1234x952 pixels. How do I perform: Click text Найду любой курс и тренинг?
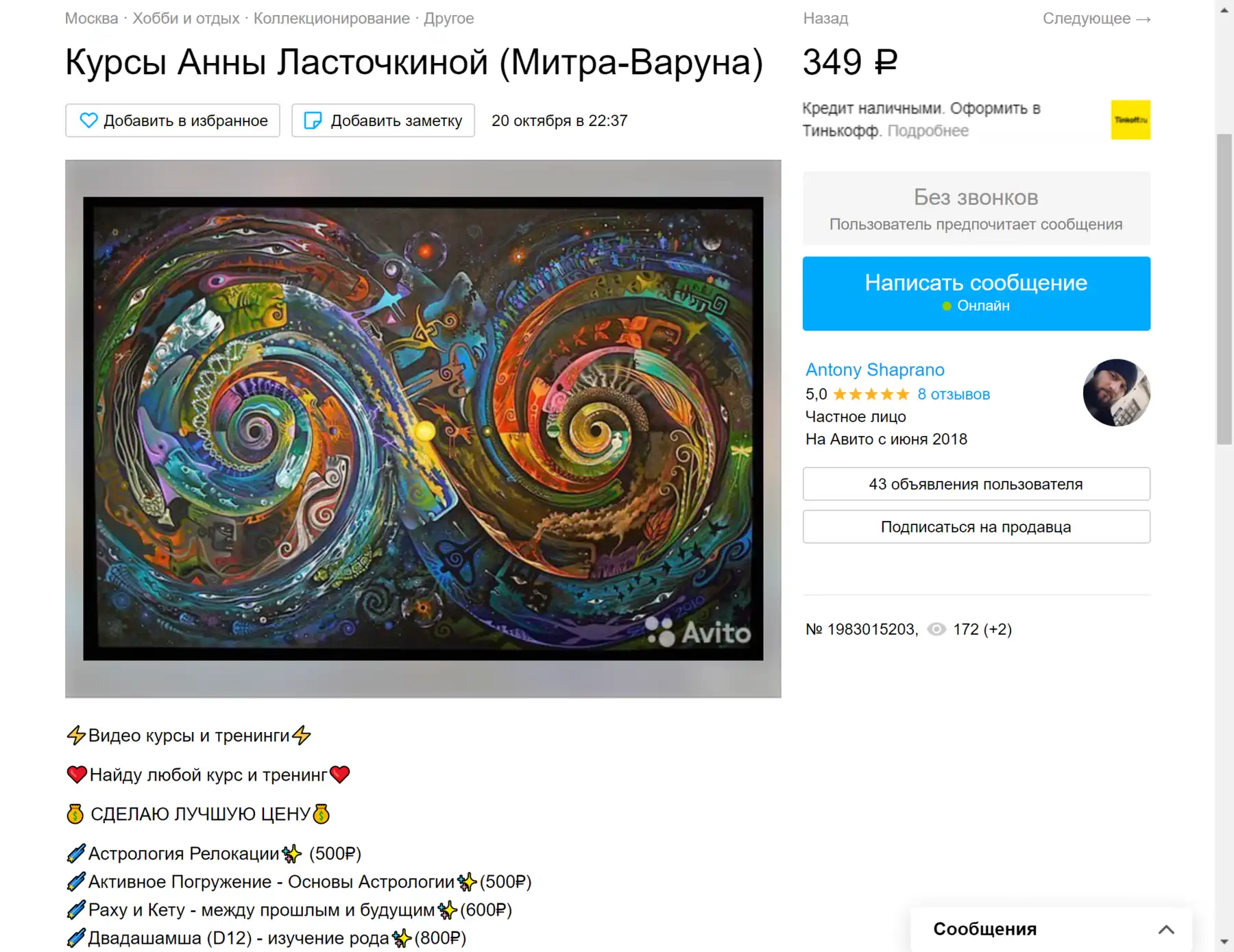pos(208,775)
